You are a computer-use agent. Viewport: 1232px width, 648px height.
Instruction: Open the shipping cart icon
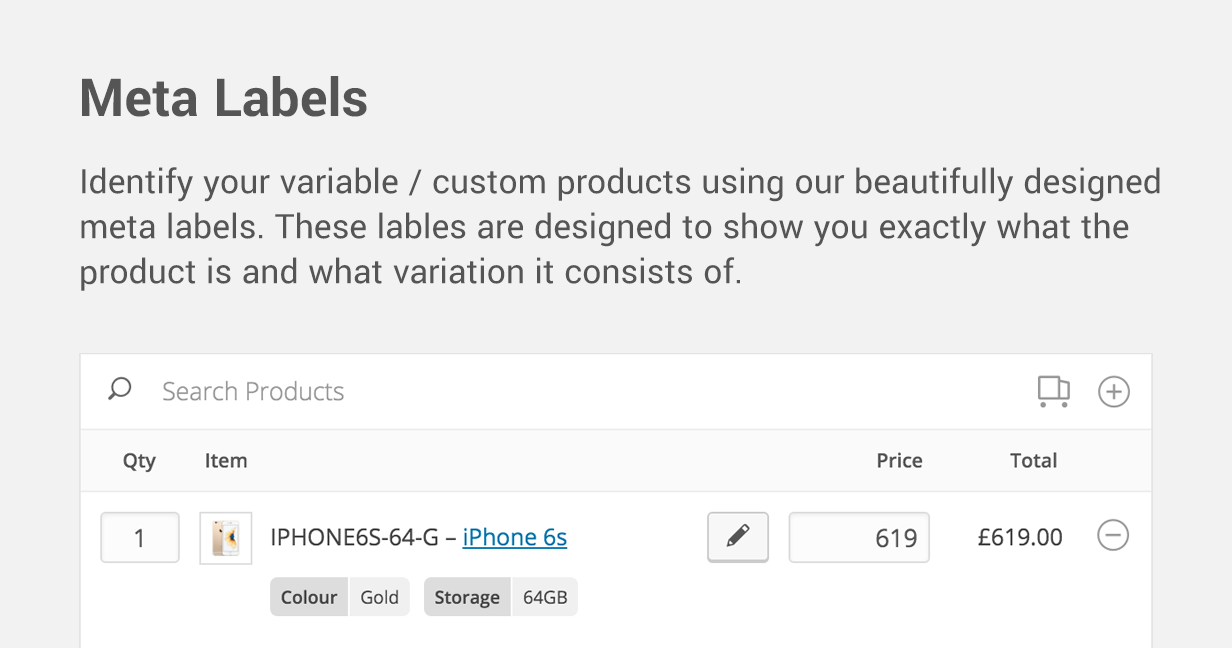pos(1054,391)
